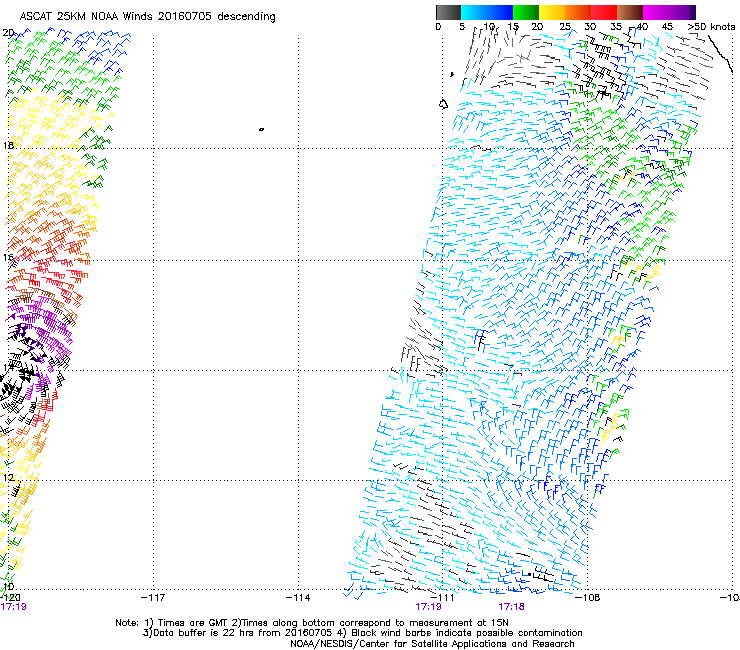Click the 'ASCAT 25KM NOAA Winds 20160705 descending' title
The width and height of the screenshot is (740, 650).
tap(148, 17)
